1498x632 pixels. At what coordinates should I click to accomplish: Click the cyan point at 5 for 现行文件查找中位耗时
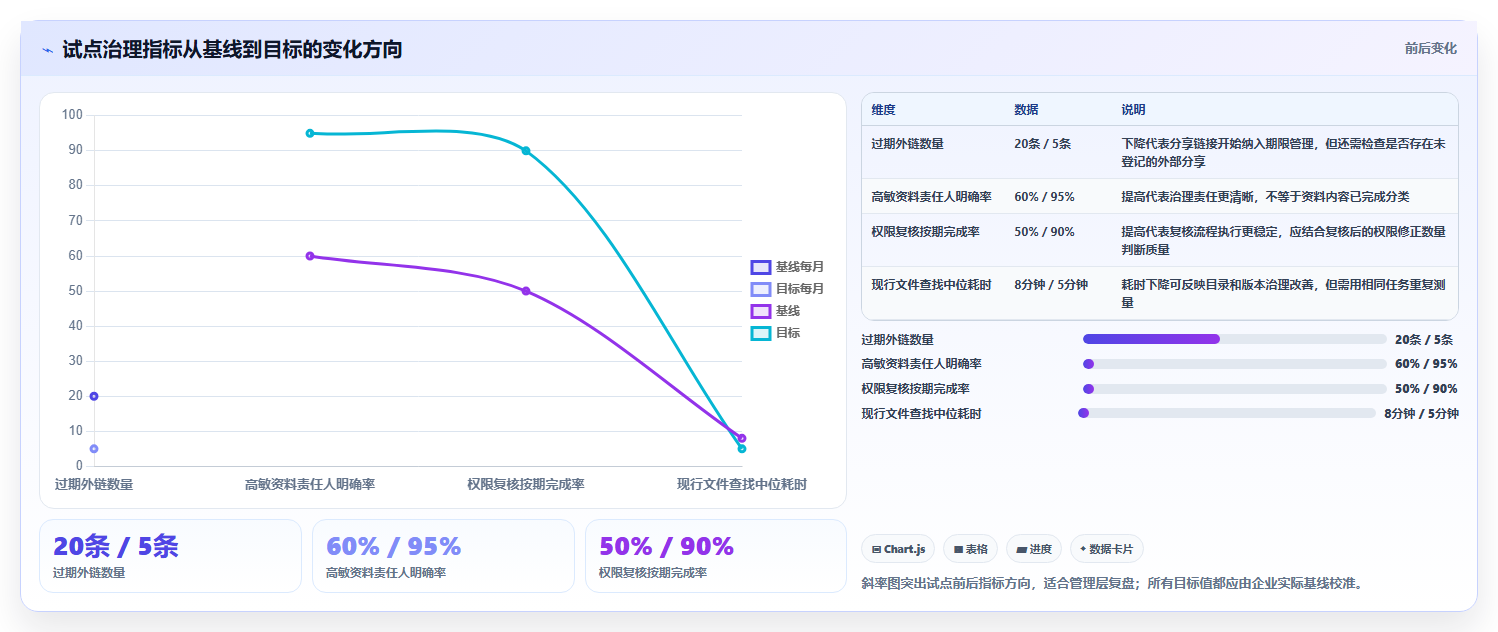pos(742,449)
